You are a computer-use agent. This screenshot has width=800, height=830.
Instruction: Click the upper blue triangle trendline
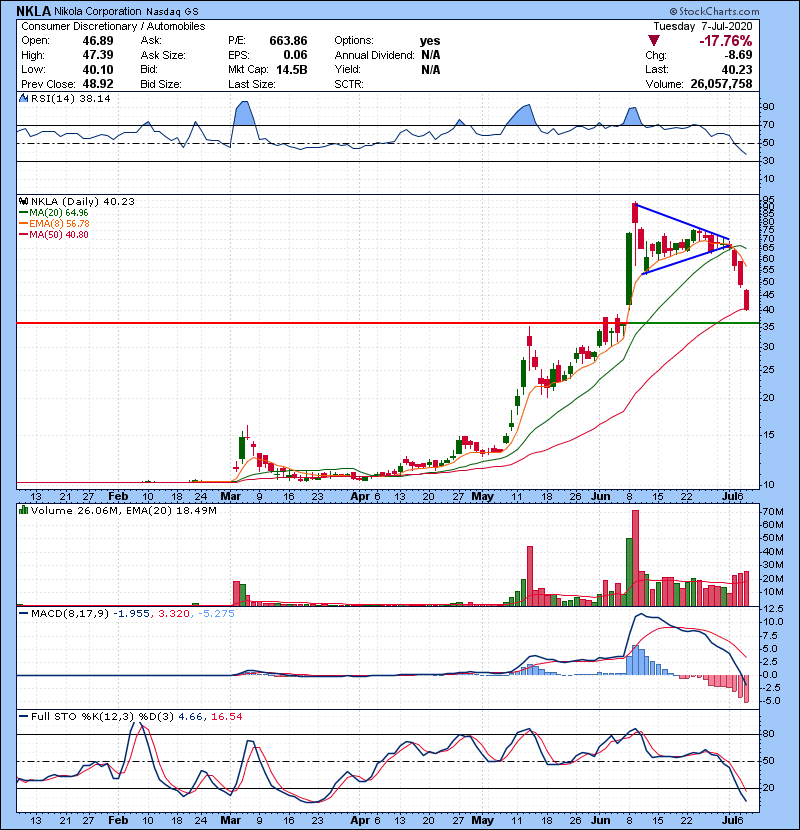[683, 222]
